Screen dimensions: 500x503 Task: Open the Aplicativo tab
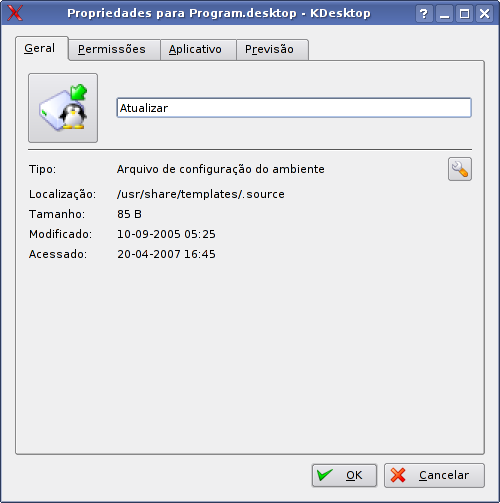point(198,50)
